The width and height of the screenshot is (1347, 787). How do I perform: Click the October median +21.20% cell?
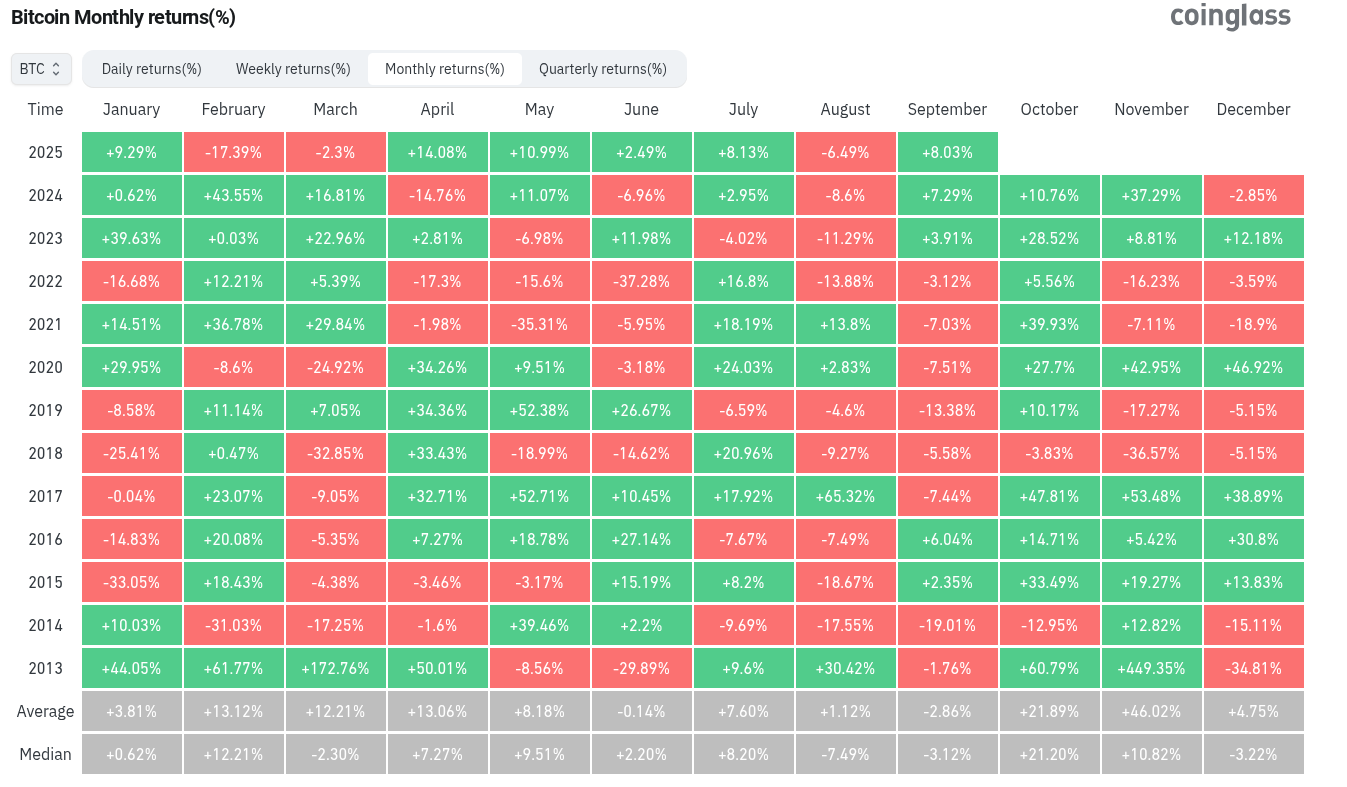(1049, 754)
